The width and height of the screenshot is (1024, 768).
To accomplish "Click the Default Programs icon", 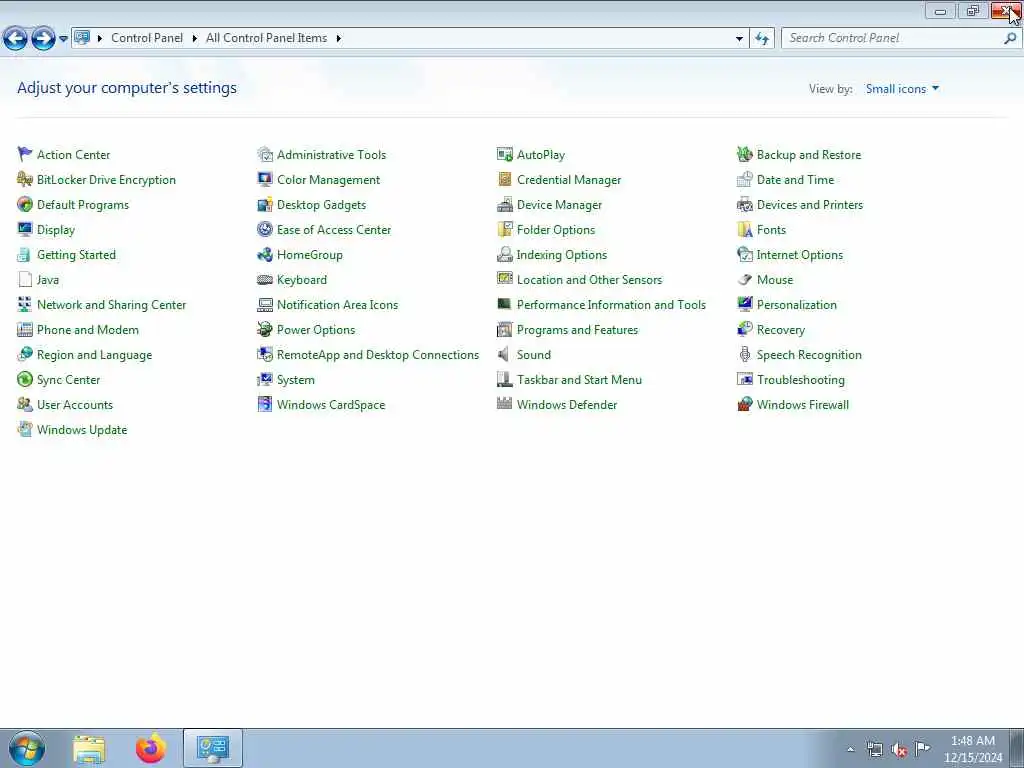I will click(x=25, y=204).
